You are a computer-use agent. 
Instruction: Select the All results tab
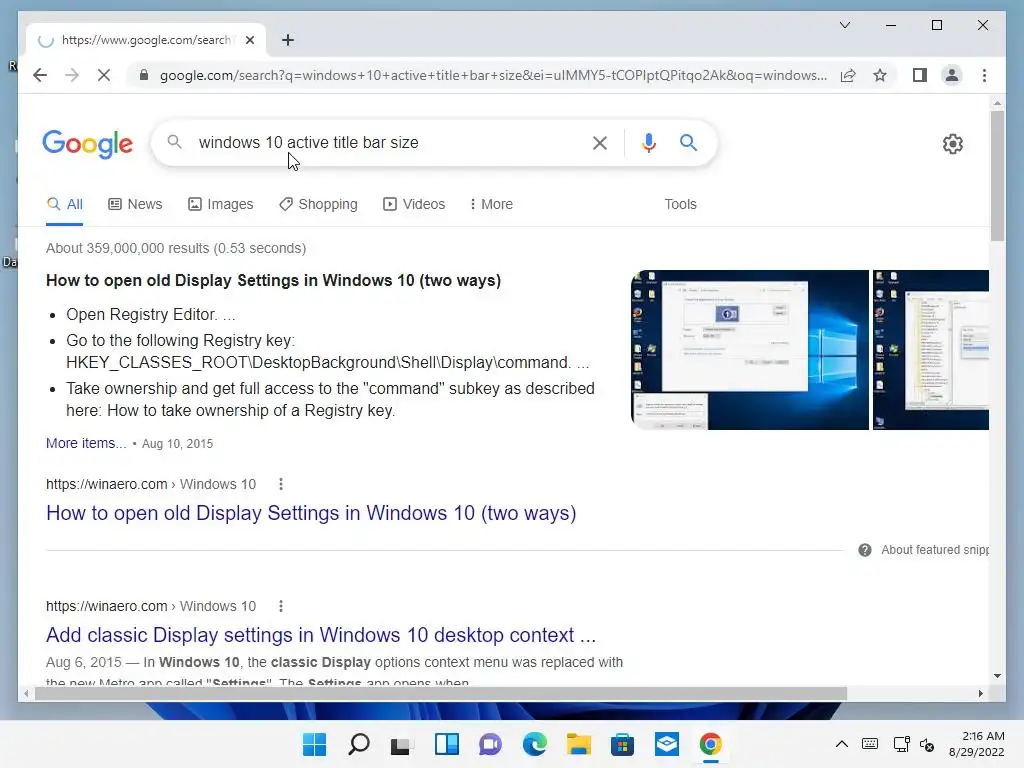tap(65, 204)
